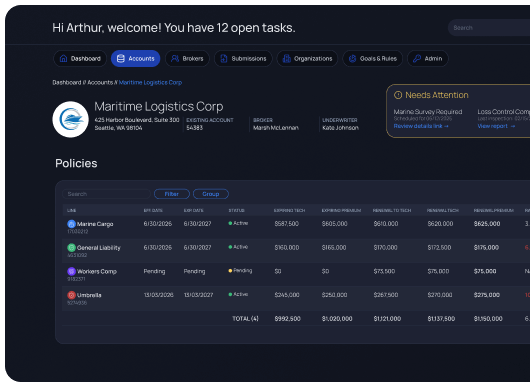
Task: Sort by the Line column header
Action: click(x=72, y=211)
